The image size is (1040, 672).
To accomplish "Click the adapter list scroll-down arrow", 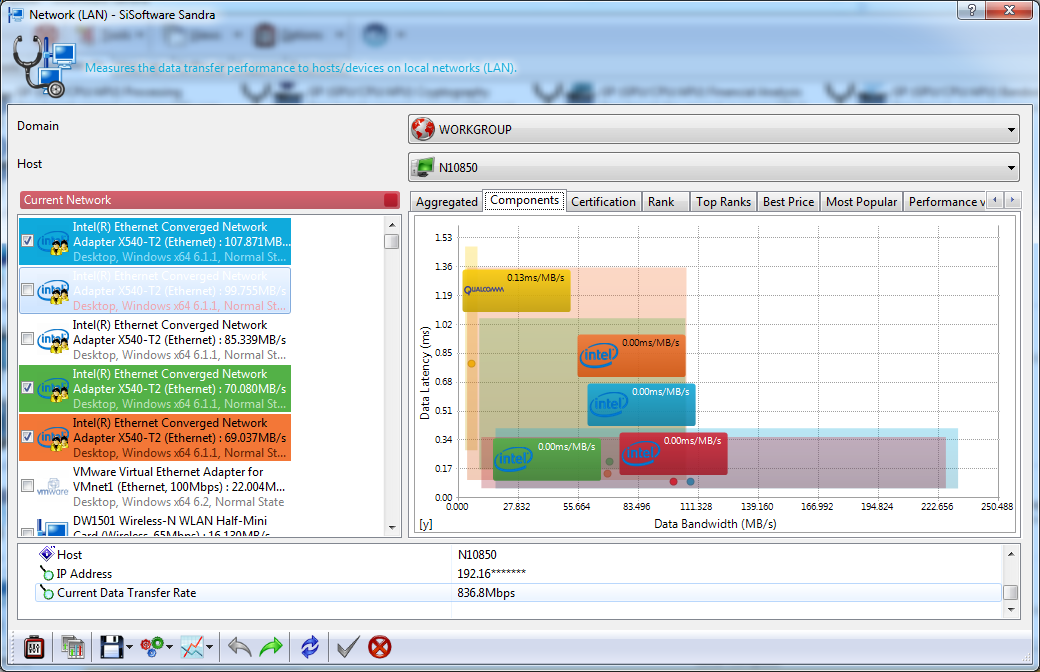I will coord(392,528).
